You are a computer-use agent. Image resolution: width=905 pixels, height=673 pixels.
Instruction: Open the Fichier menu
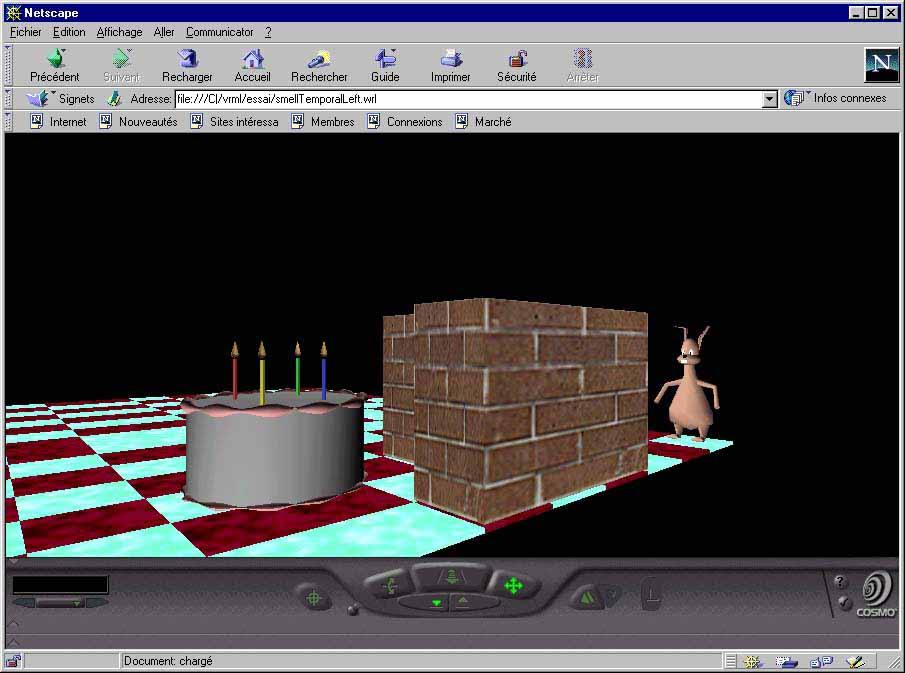(x=25, y=32)
